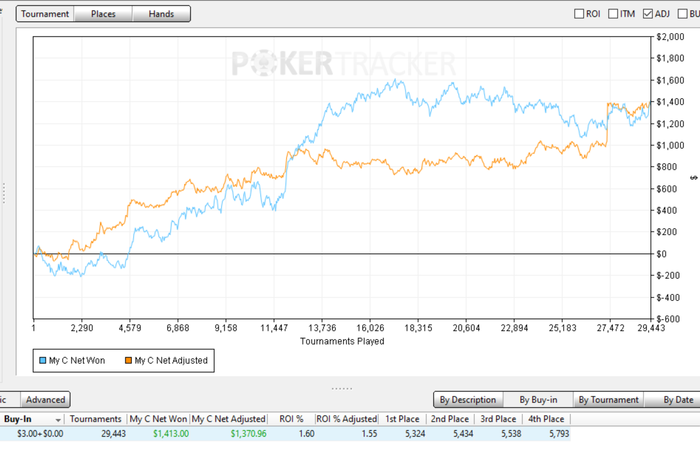Select the $3.00+$0.00 buy-in row

coord(285,434)
